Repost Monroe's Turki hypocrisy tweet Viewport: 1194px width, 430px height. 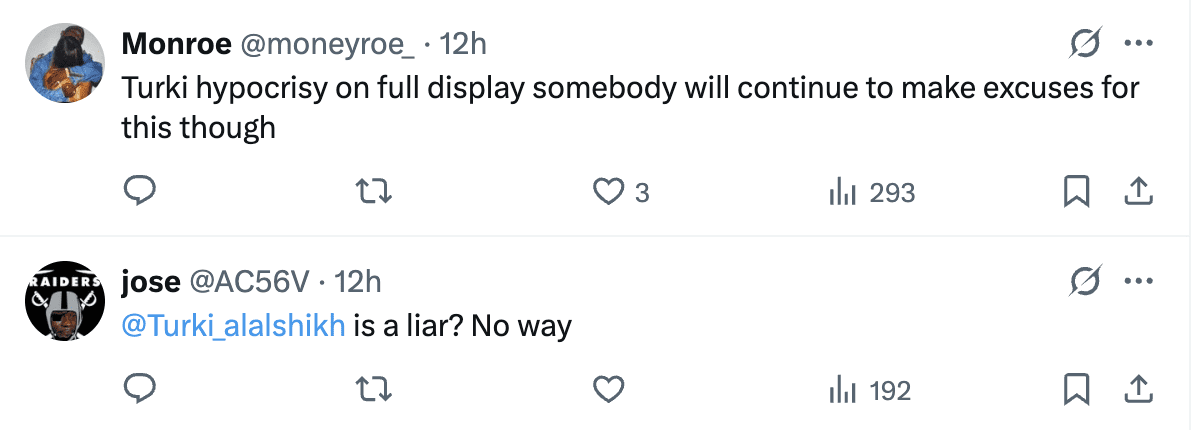tap(376, 192)
